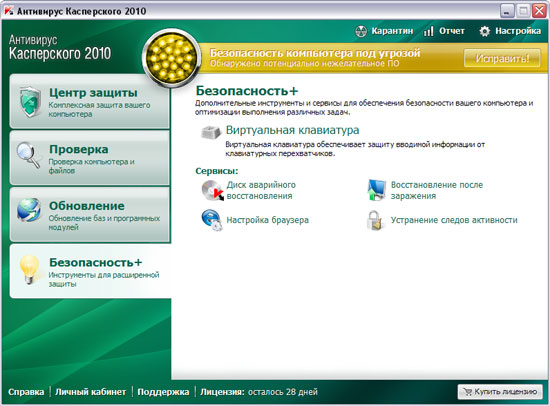Open Настройка settings from top bar
This screenshot has height=406, width=550.
(518, 31)
